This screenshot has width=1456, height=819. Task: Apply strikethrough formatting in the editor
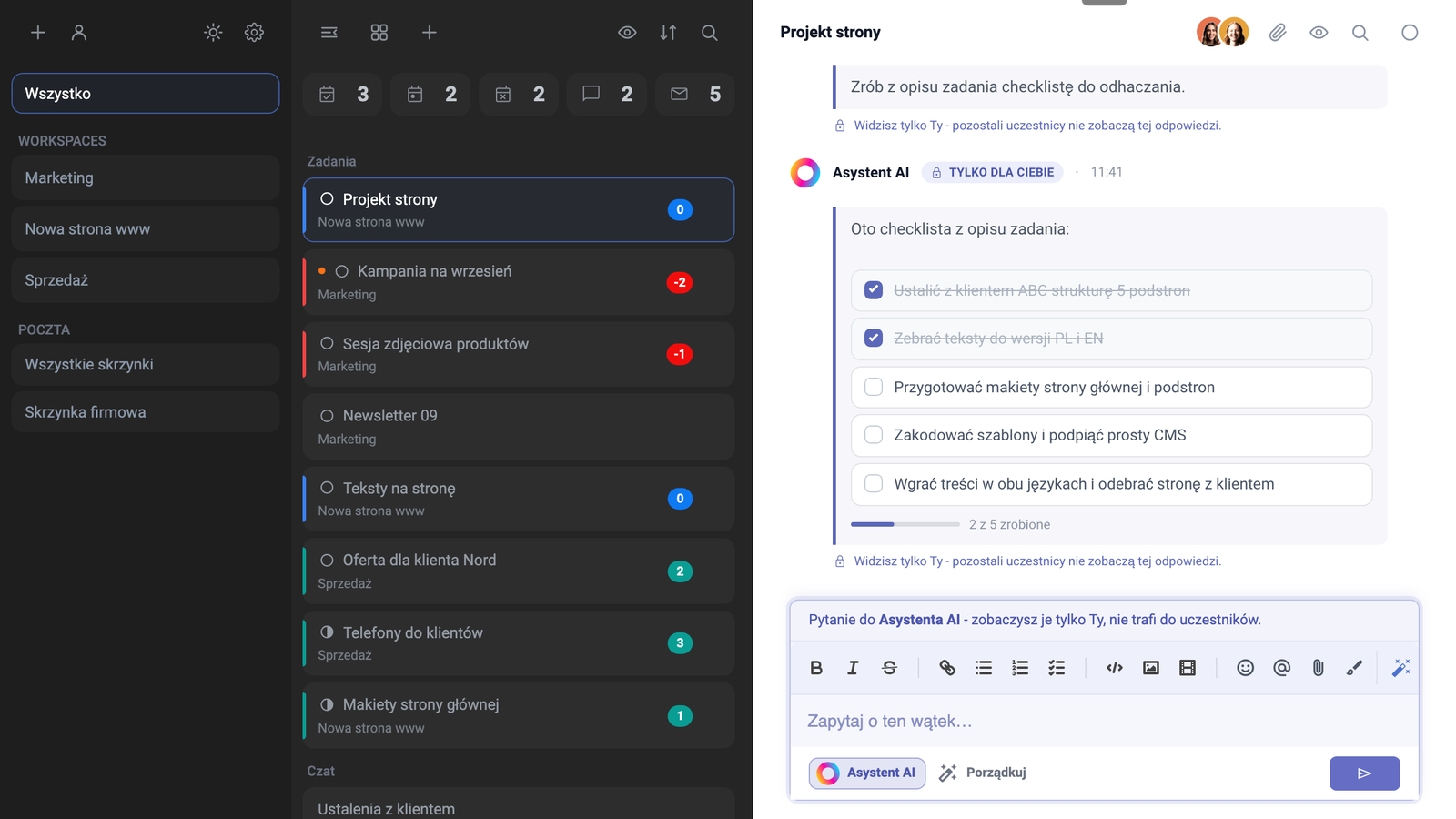click(889, 668)
